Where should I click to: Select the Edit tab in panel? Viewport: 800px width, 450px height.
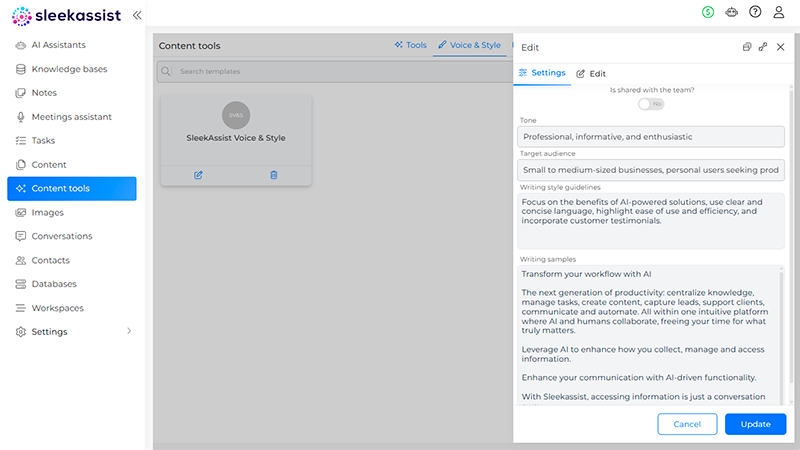click(x=591, y=74)
